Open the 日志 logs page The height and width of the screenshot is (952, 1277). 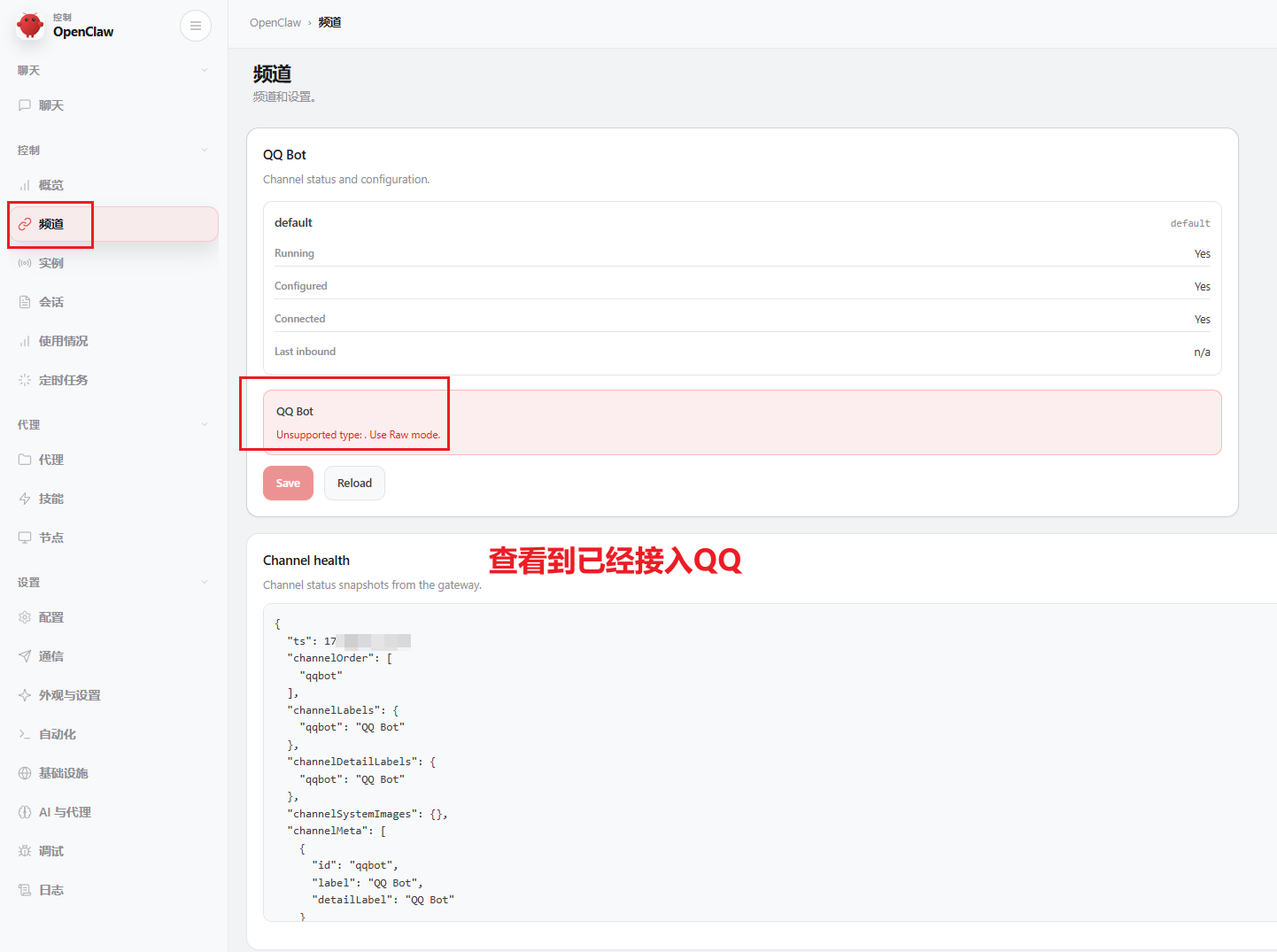coord(113,890)
